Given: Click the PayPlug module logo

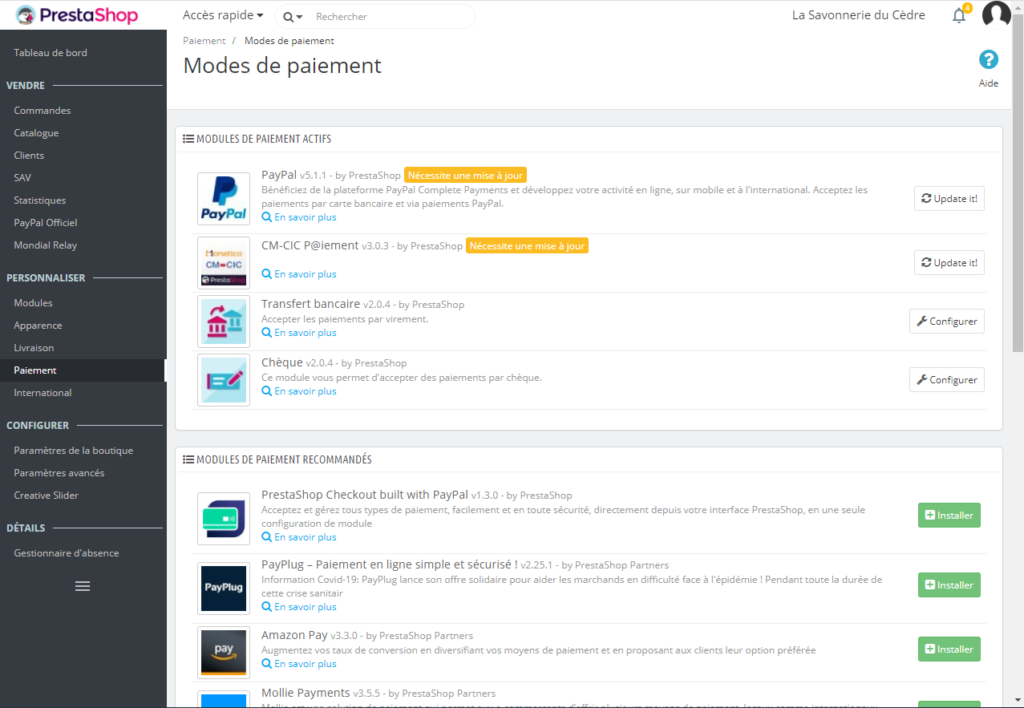Looking at the screenshot, I should click(x=223, y=588).
